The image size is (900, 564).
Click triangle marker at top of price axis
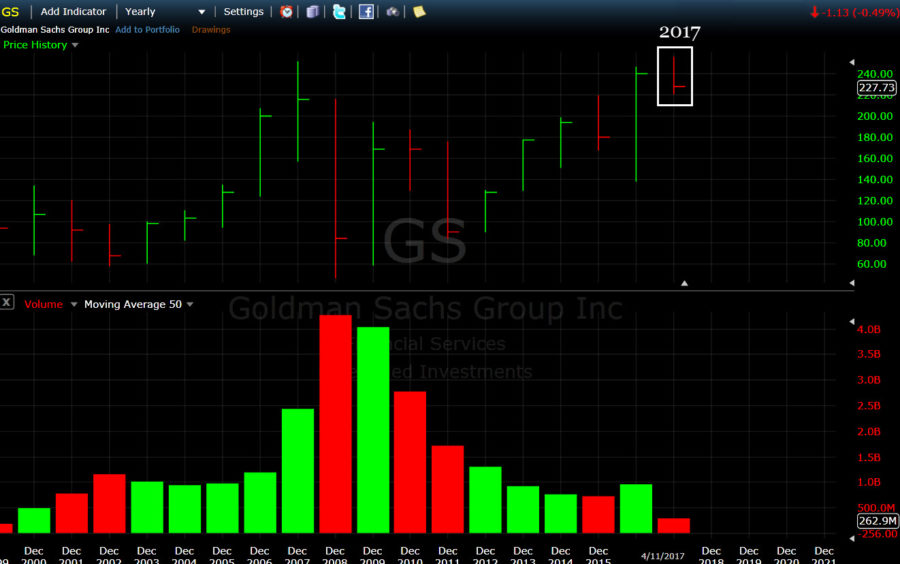(x=852, y=62)
